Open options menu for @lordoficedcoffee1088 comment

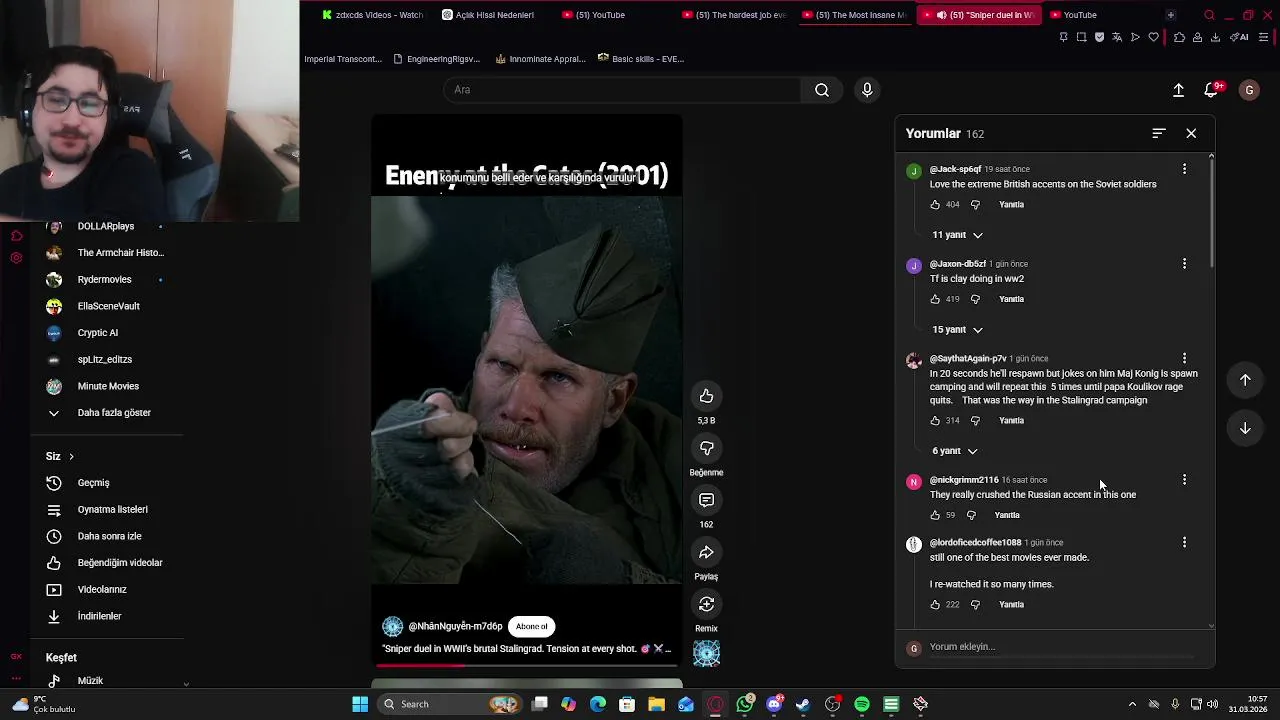point(1184,542)
